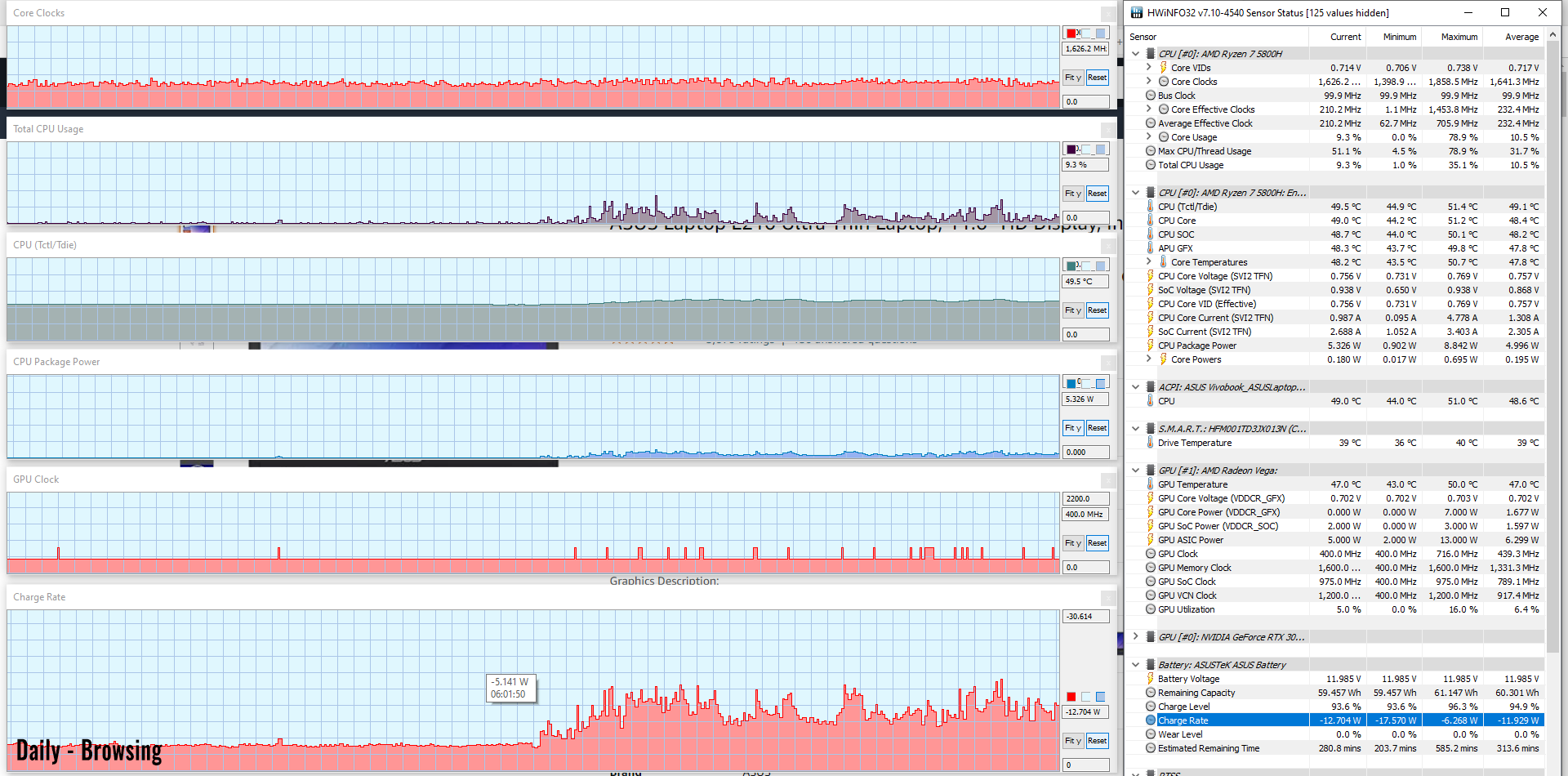Click the HWiNFO32 app icon in title bar
Viewport: 1568px width, 776px height.
pos(1136,12)
